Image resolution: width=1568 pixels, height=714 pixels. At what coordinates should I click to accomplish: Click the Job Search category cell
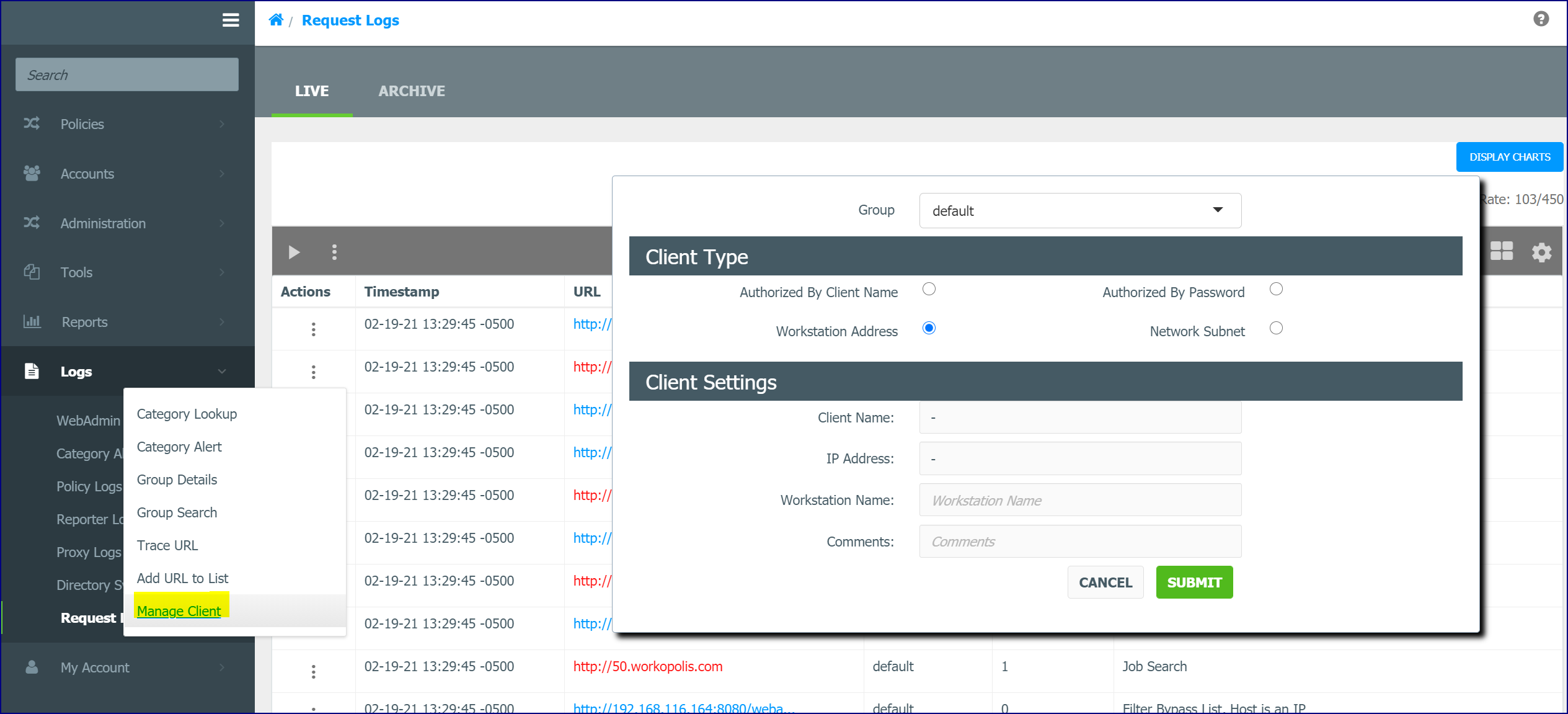pyautogui.click(x=1154, y=666)
